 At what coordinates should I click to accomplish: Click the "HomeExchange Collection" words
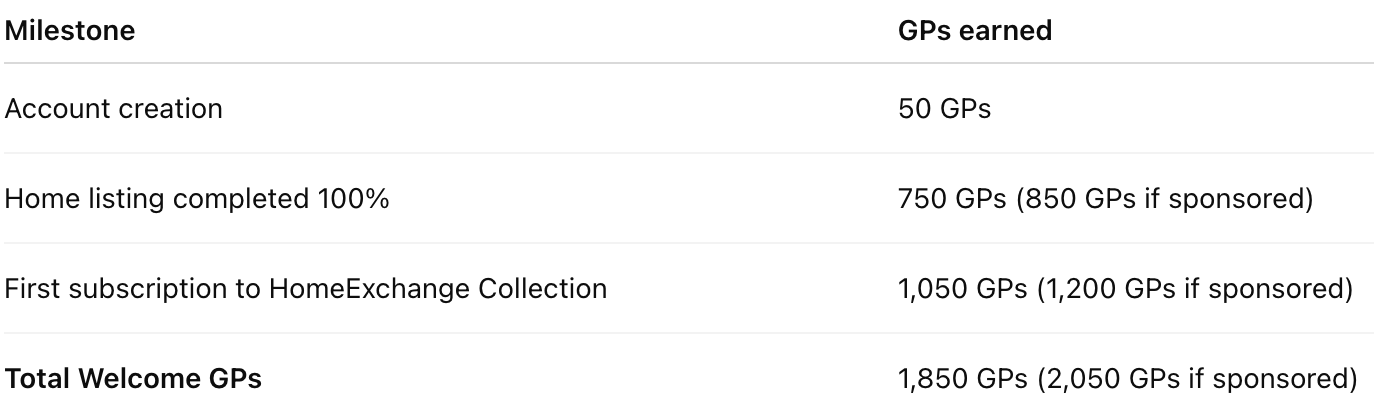pyautogui.click(x=438, y=289)
